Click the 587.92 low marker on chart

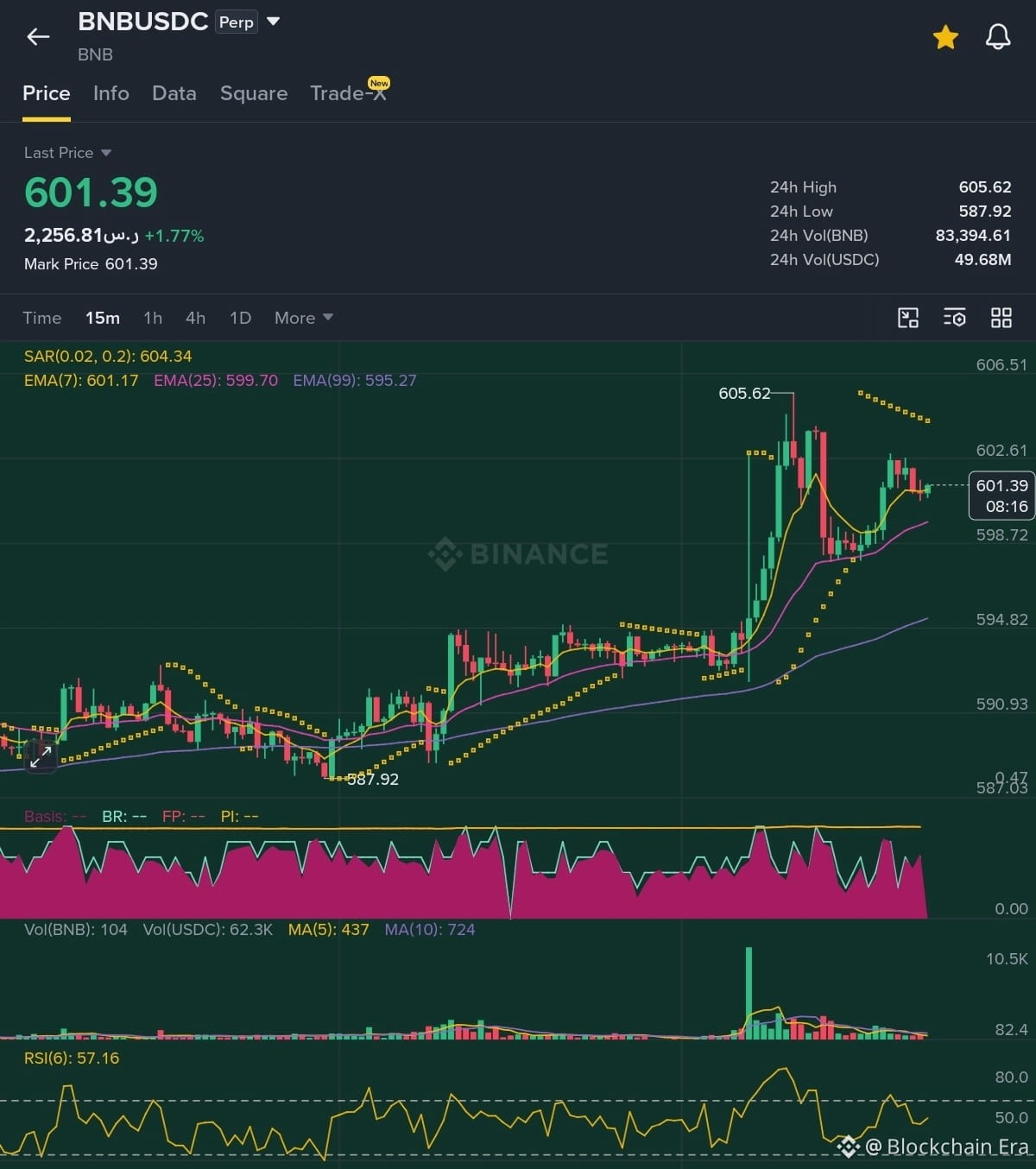tap(373, 779)
